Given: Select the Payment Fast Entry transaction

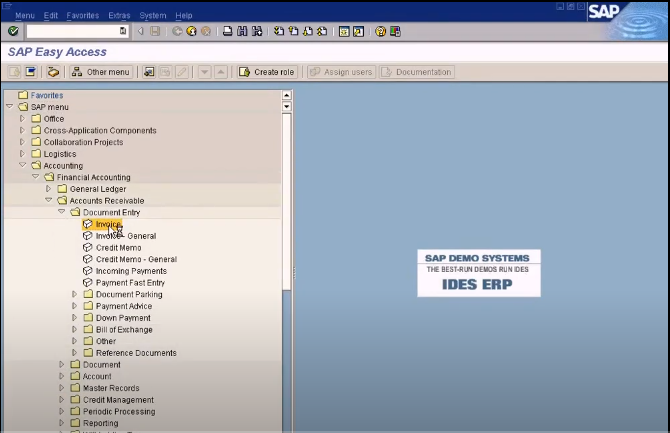Looking at the screenshot, I should [x=130, y=283].
